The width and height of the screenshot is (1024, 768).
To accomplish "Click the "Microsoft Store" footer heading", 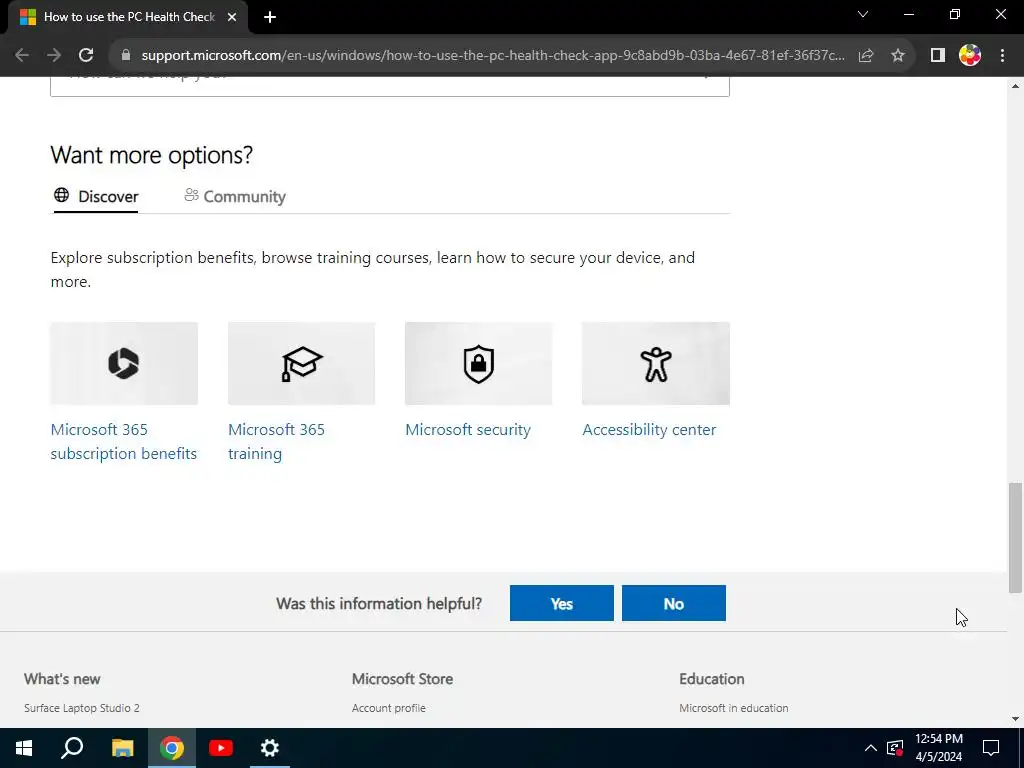I will tap(402, 679).
